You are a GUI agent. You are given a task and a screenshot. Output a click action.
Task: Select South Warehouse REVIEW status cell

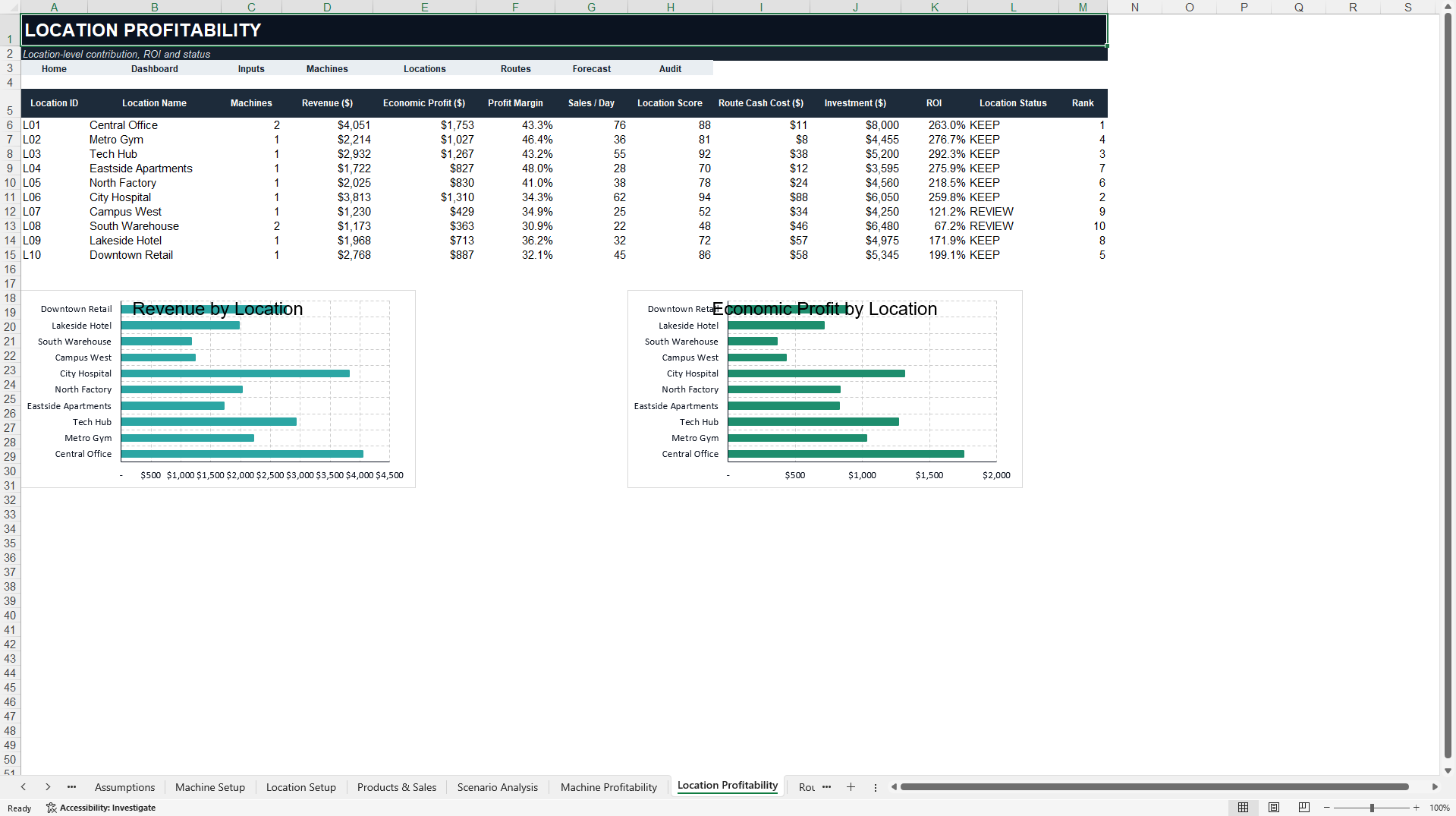[1013, 226]
